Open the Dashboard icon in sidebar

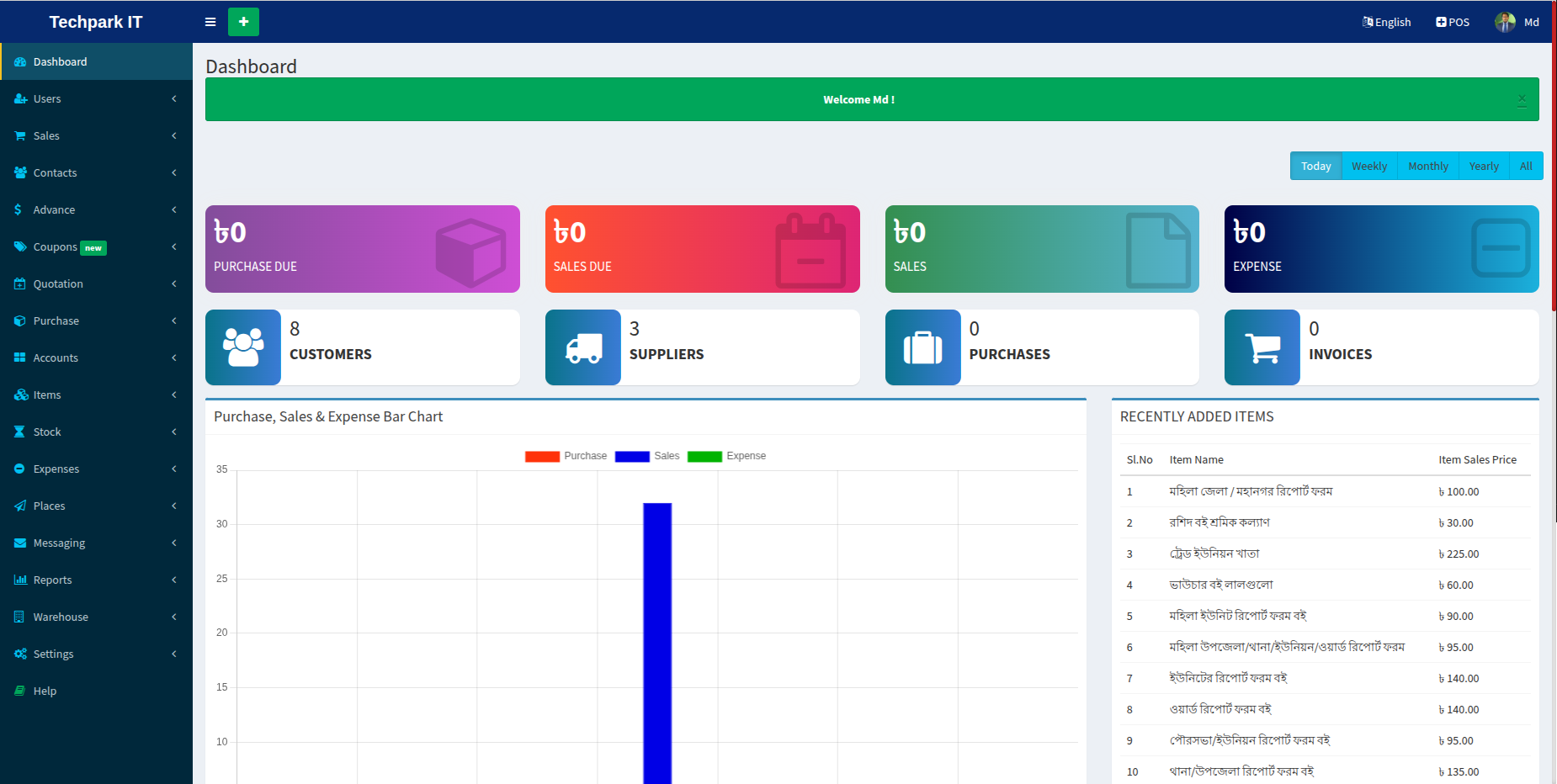pyautogui.click(x=19, y=61)
